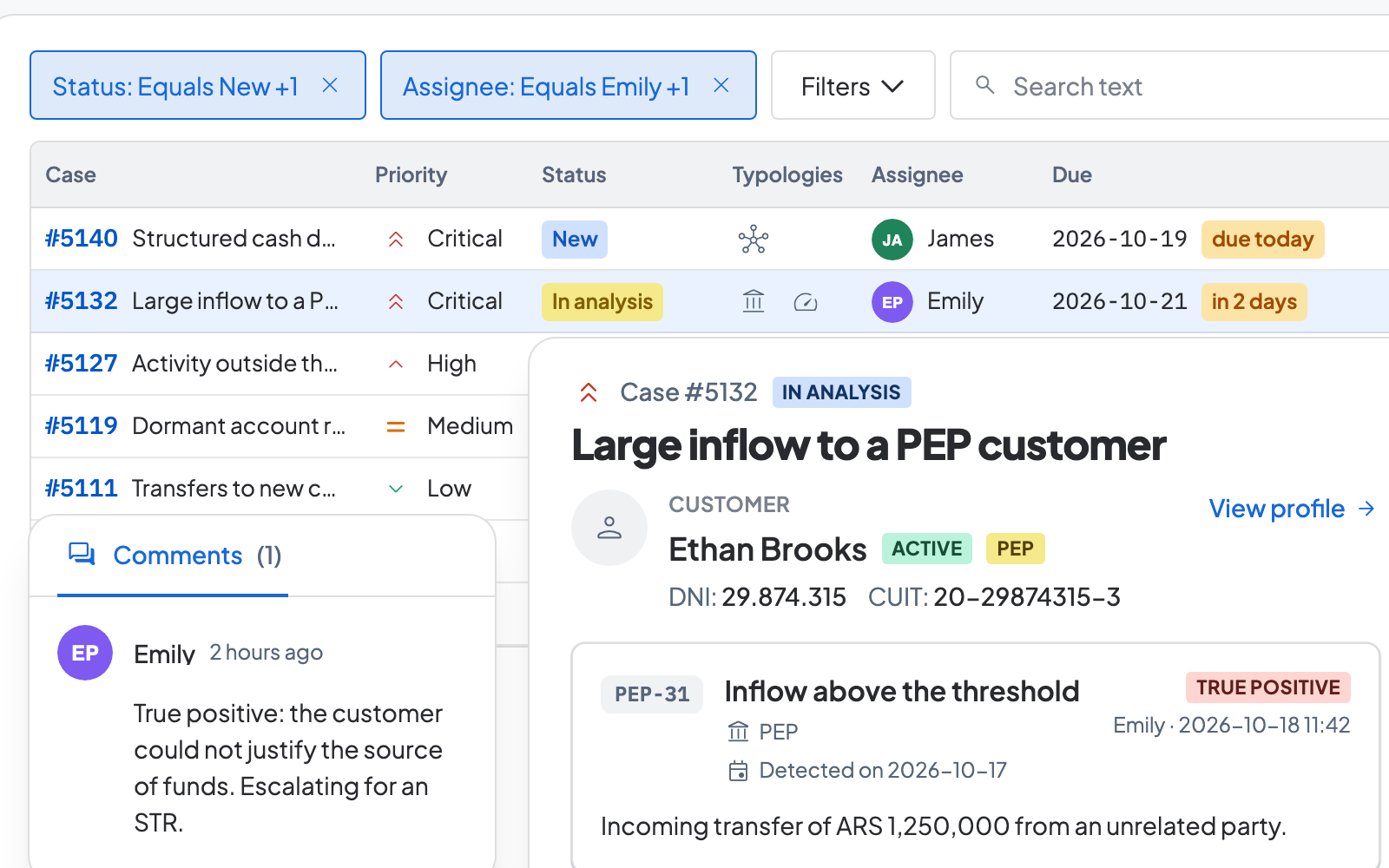Image resolution: width=1389 pixels, height=868 pixels.
Task: Open case #5119 link
Action: point(81,425)
